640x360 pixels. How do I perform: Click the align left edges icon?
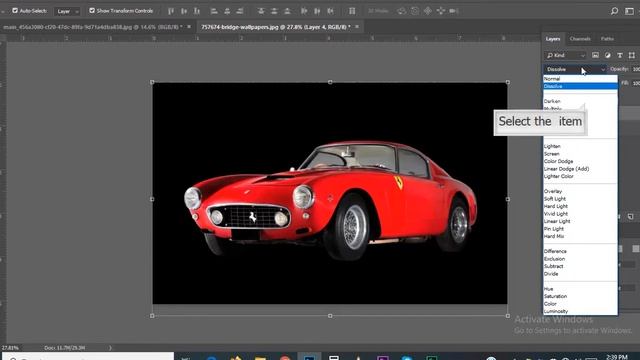point(214,11)
